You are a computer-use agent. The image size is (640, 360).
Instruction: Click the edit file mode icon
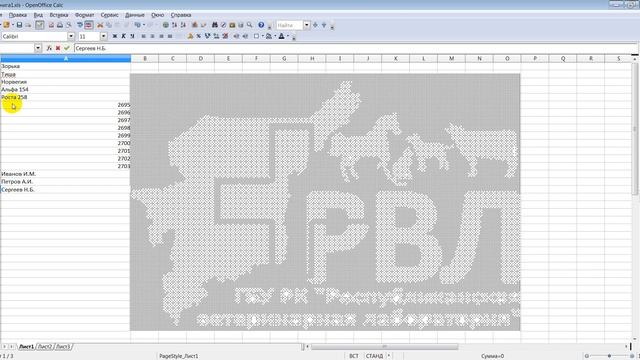40,25
